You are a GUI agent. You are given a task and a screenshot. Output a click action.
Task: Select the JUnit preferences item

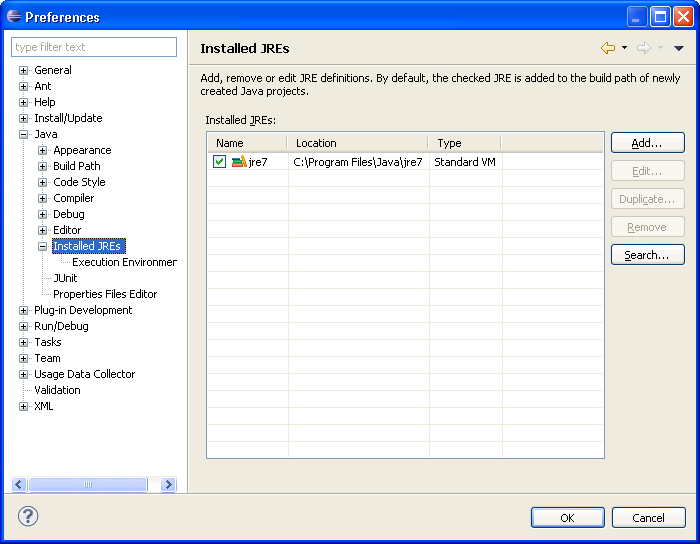65,278
